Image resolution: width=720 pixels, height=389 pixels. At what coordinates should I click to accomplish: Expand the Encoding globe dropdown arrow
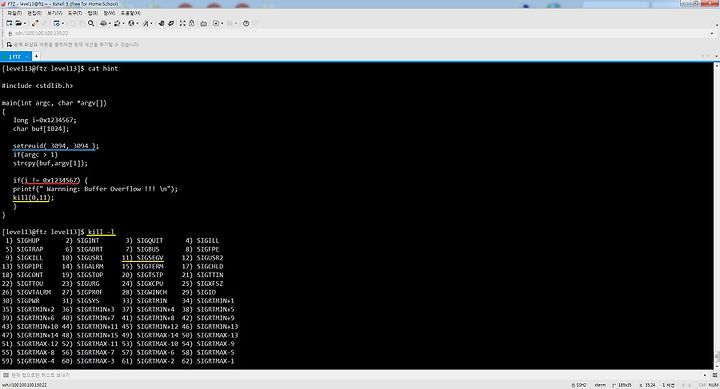pyautogui.click(x=137, y=23)
